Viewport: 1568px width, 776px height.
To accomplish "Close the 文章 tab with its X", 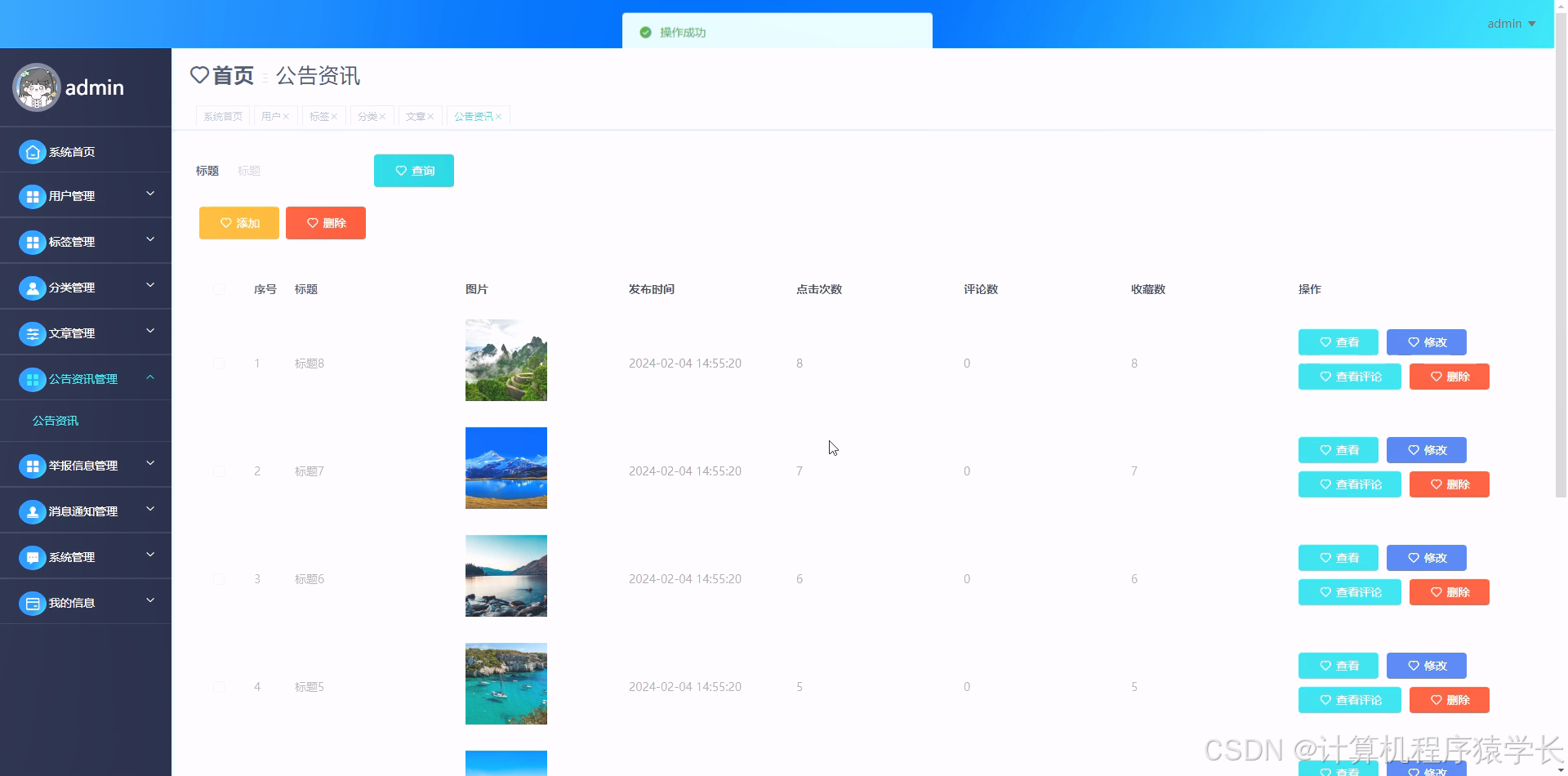I will (430, 117).
